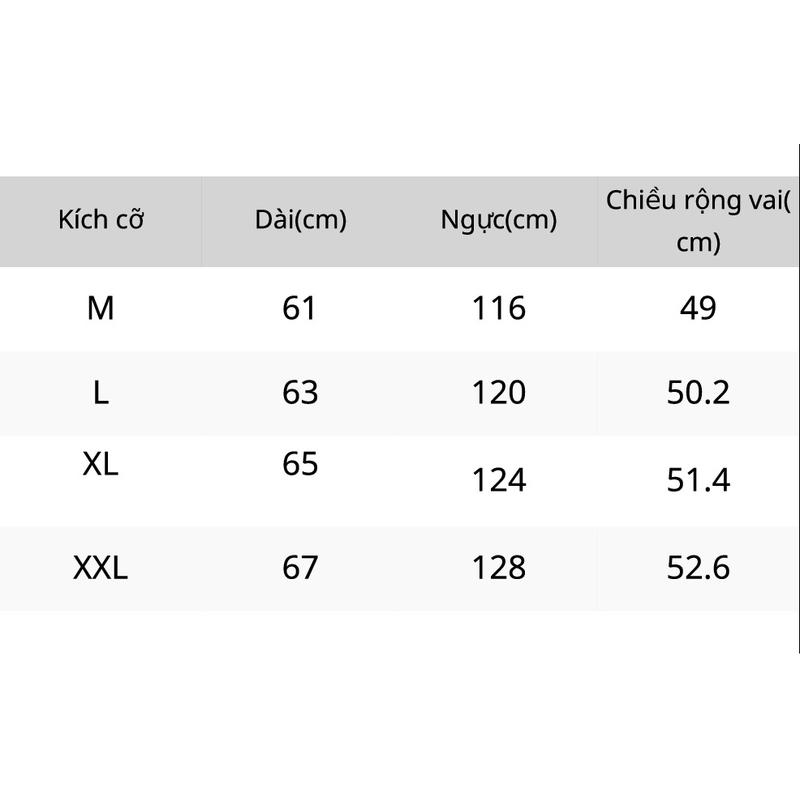This screenshot has width=800, height=800.
Task: Select length value 65
Action: point(300,464)
